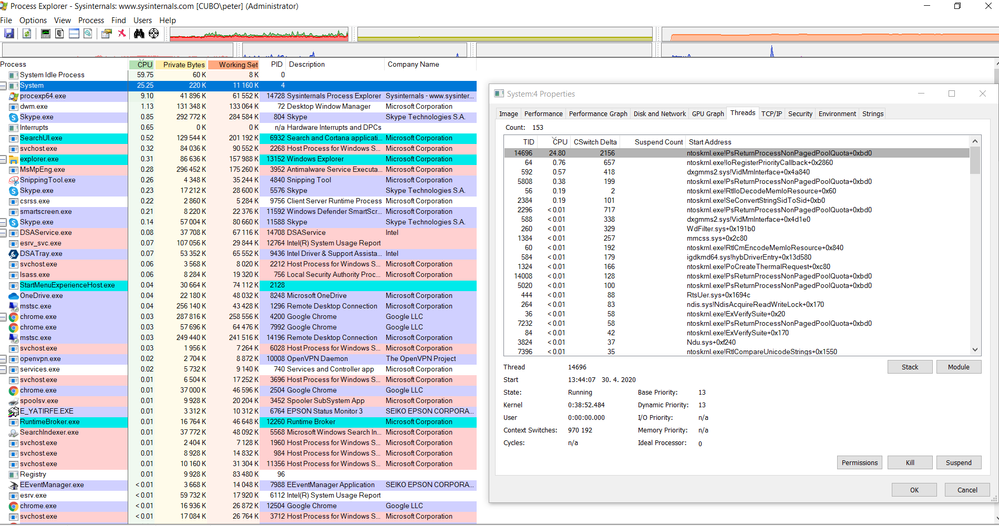Collapse the explorer.exe process tree

(x=4, y=159)
